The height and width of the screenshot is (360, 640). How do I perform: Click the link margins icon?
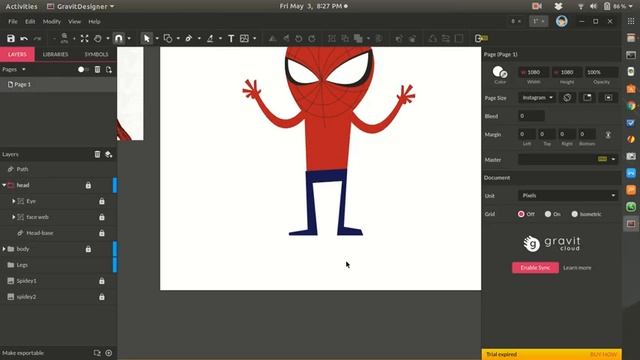(x=608, y=135)
